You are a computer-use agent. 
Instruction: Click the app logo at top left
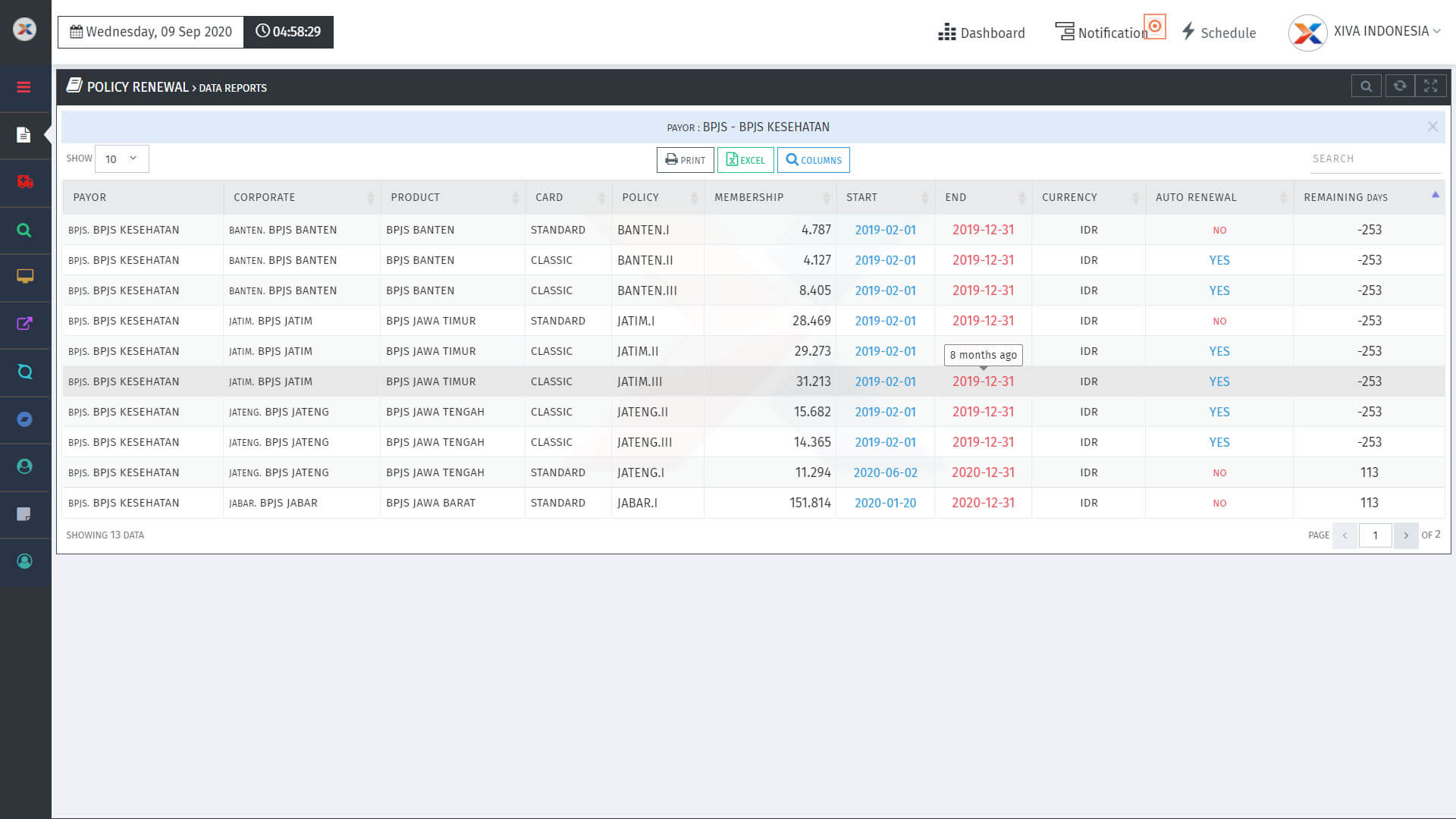[x=25, y=30]
